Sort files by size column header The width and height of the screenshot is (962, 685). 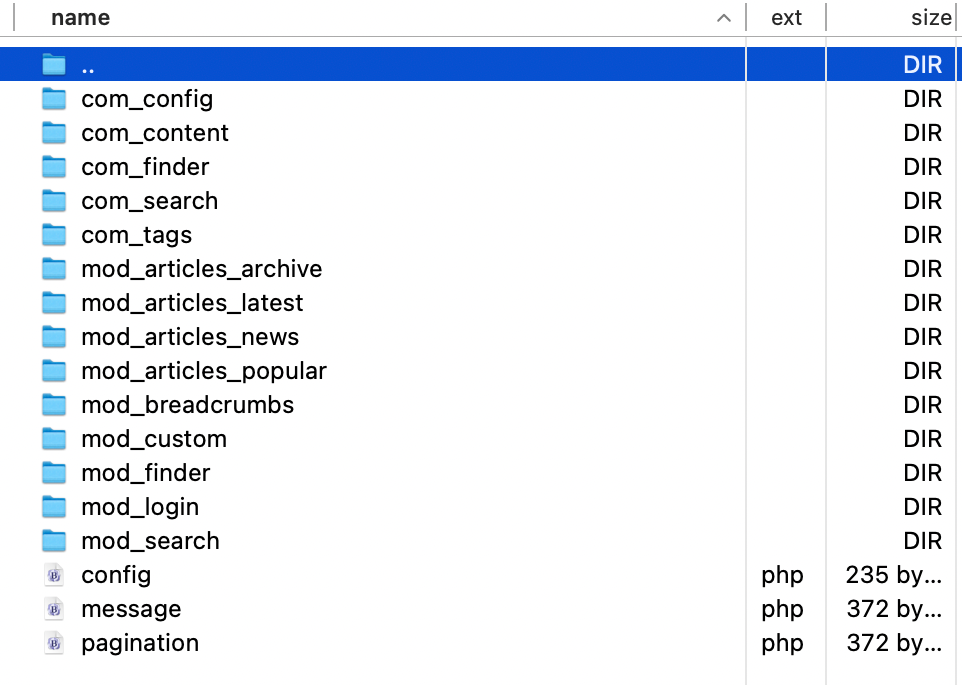click(930, 18)
